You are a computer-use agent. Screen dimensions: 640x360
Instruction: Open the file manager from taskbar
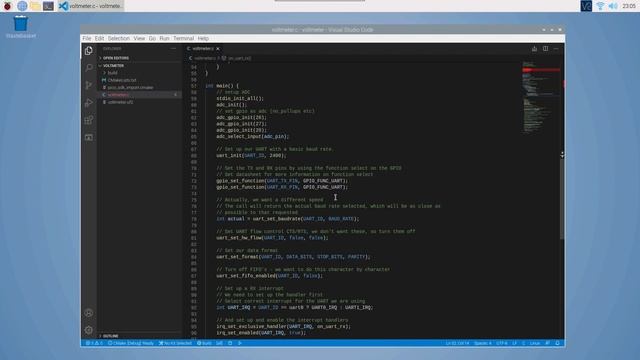pos(35,6)
